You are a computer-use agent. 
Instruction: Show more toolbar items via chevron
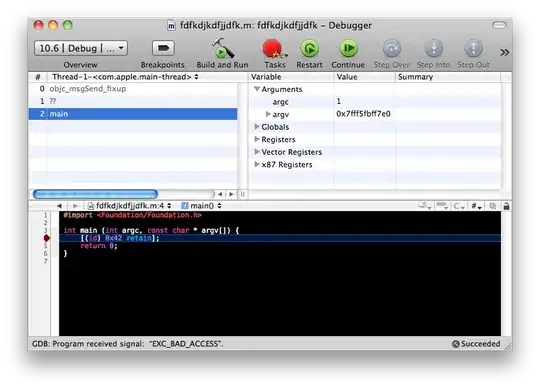pos(505,52)
